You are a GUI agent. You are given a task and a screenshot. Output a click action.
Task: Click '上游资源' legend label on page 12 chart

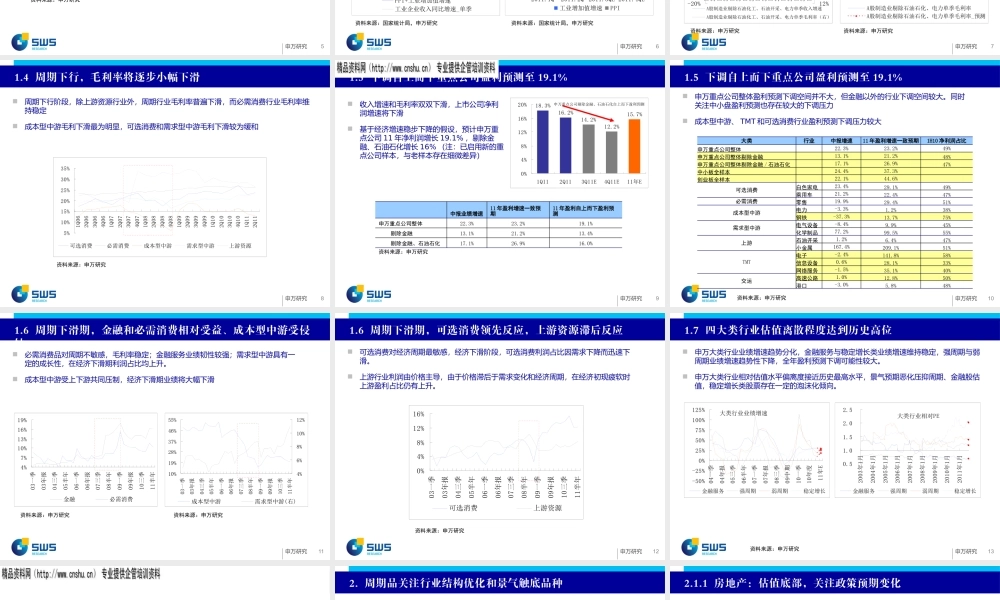pos(547,508)
